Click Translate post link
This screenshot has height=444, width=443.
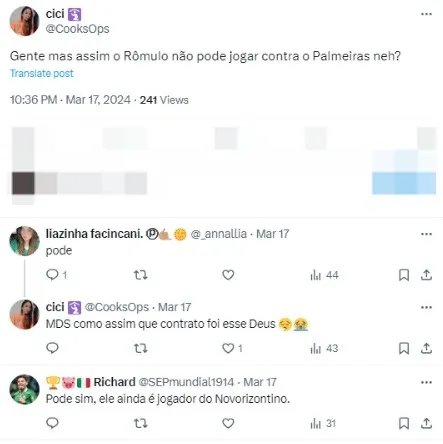[x=42, y=73]
